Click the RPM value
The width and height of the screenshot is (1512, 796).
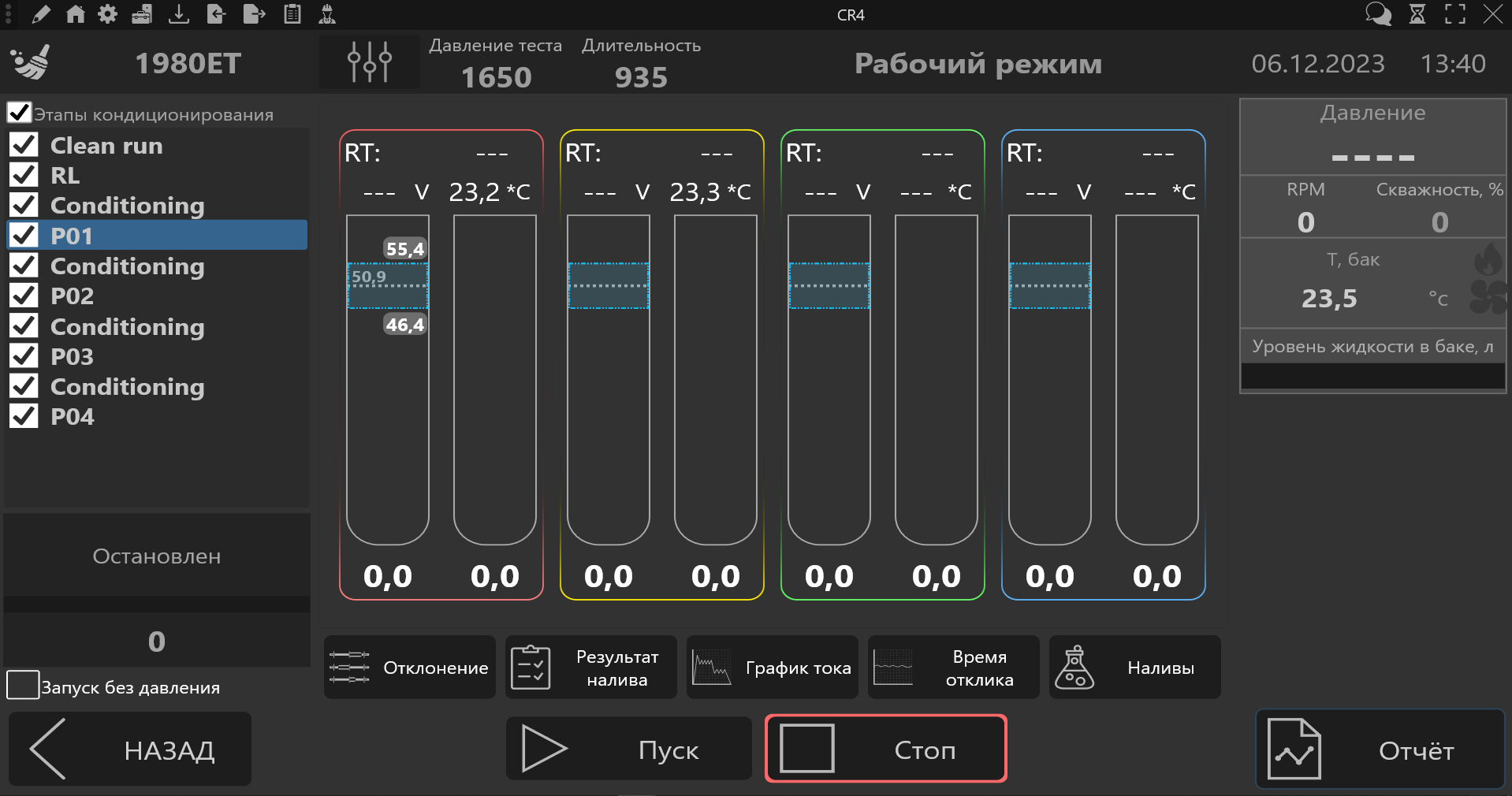pos(1306,222)
